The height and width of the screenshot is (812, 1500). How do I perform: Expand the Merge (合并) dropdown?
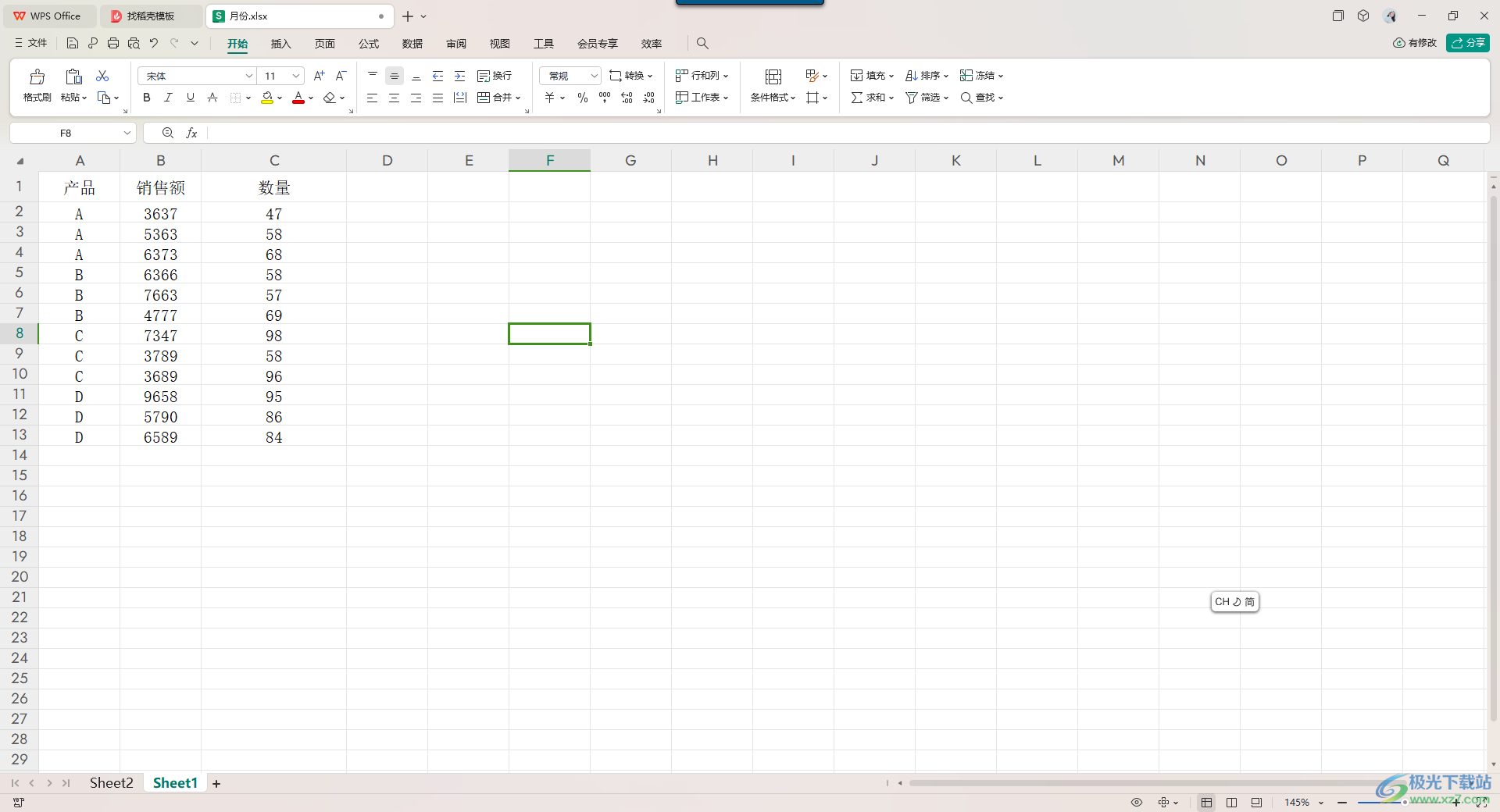coord(518,98)
